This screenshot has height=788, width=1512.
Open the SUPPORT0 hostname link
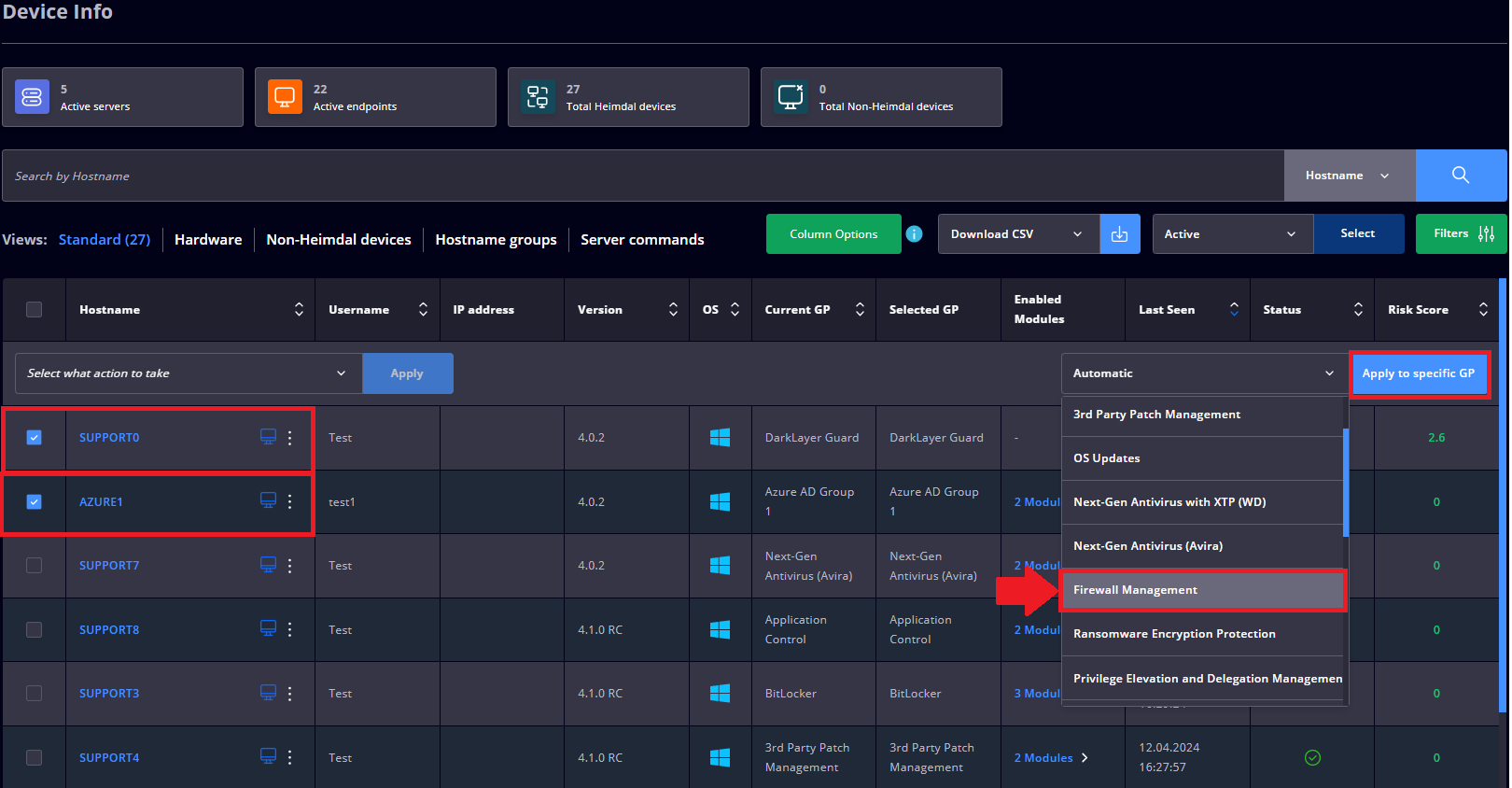(109, 437)
